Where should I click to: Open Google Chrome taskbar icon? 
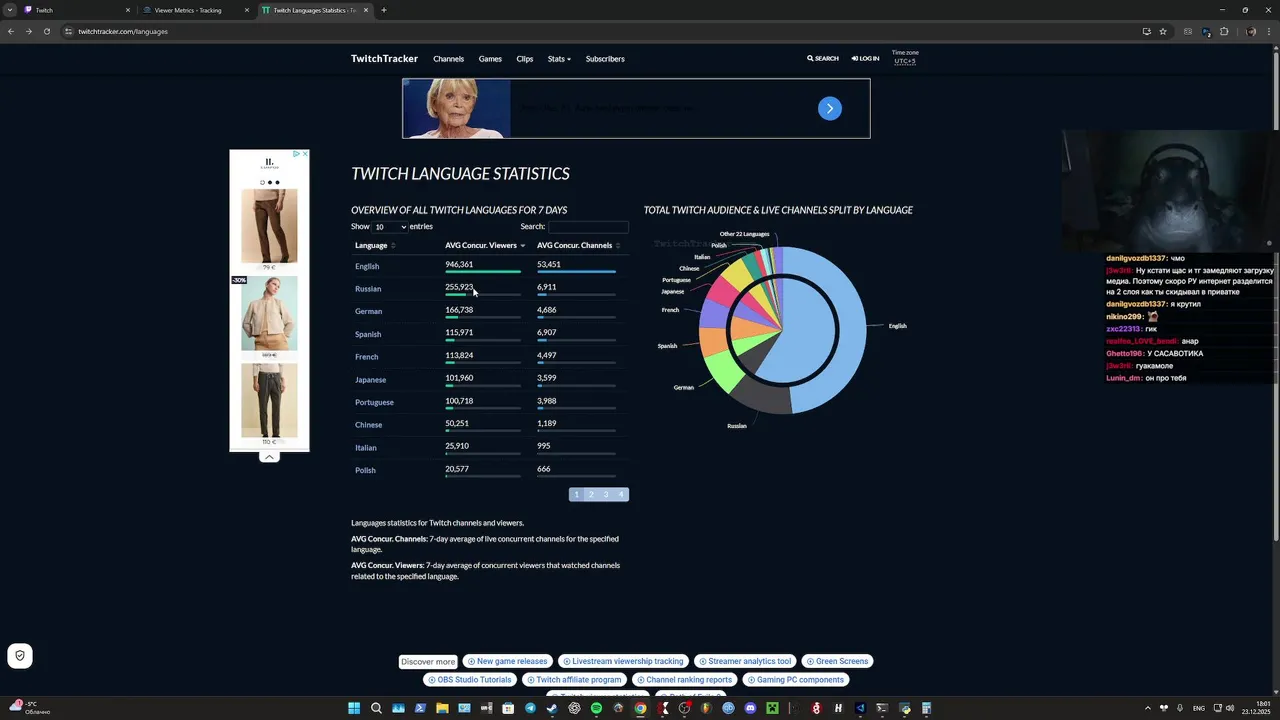[x=640, y=708]
